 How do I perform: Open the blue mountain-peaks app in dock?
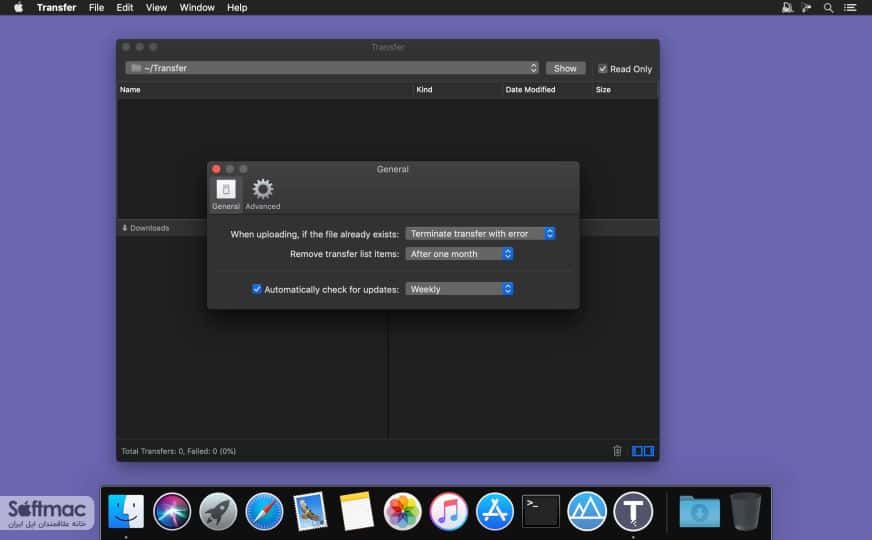[587, 511]
